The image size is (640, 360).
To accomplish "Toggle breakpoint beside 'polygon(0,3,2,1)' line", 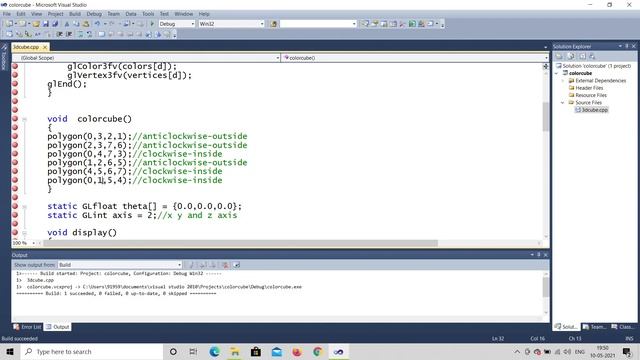I will coord(15,136).
